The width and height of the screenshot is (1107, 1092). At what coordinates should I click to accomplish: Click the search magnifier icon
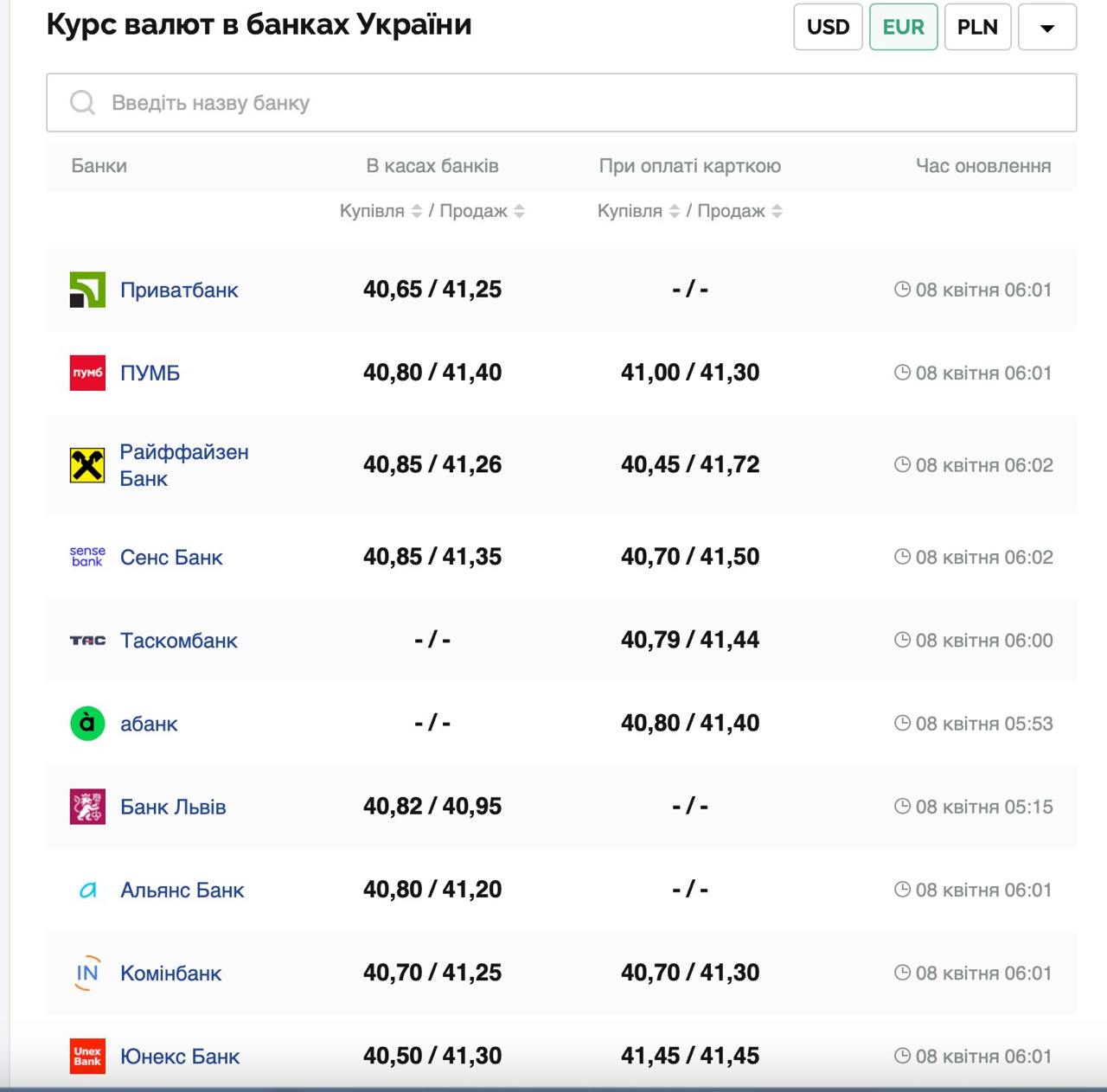pyautogui.click(x=82, y=103)
